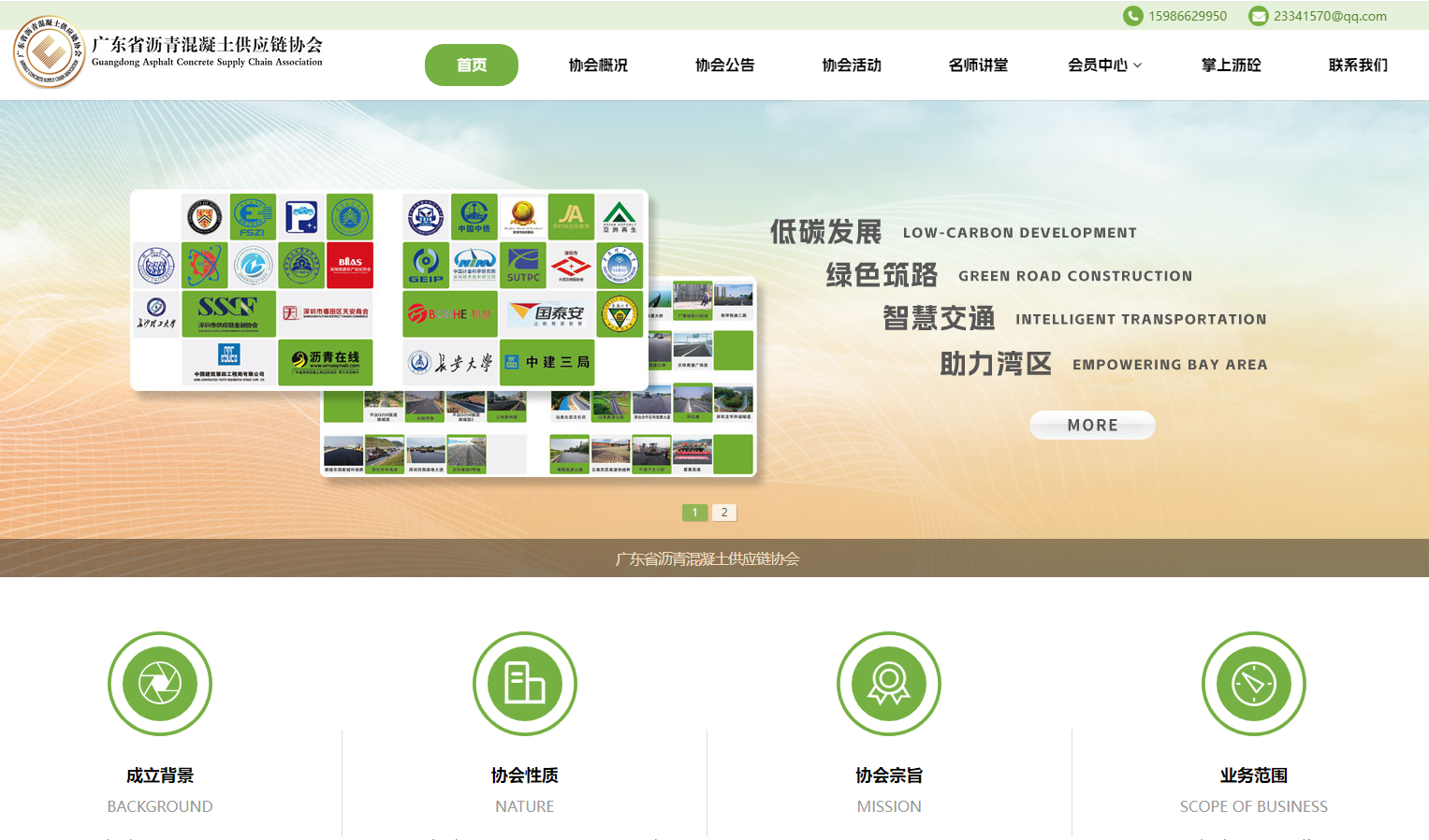The width and height of the screenshot is (1429, 840).
Task: Click the 智慧交通 banner text
Action: pos(939,318)
